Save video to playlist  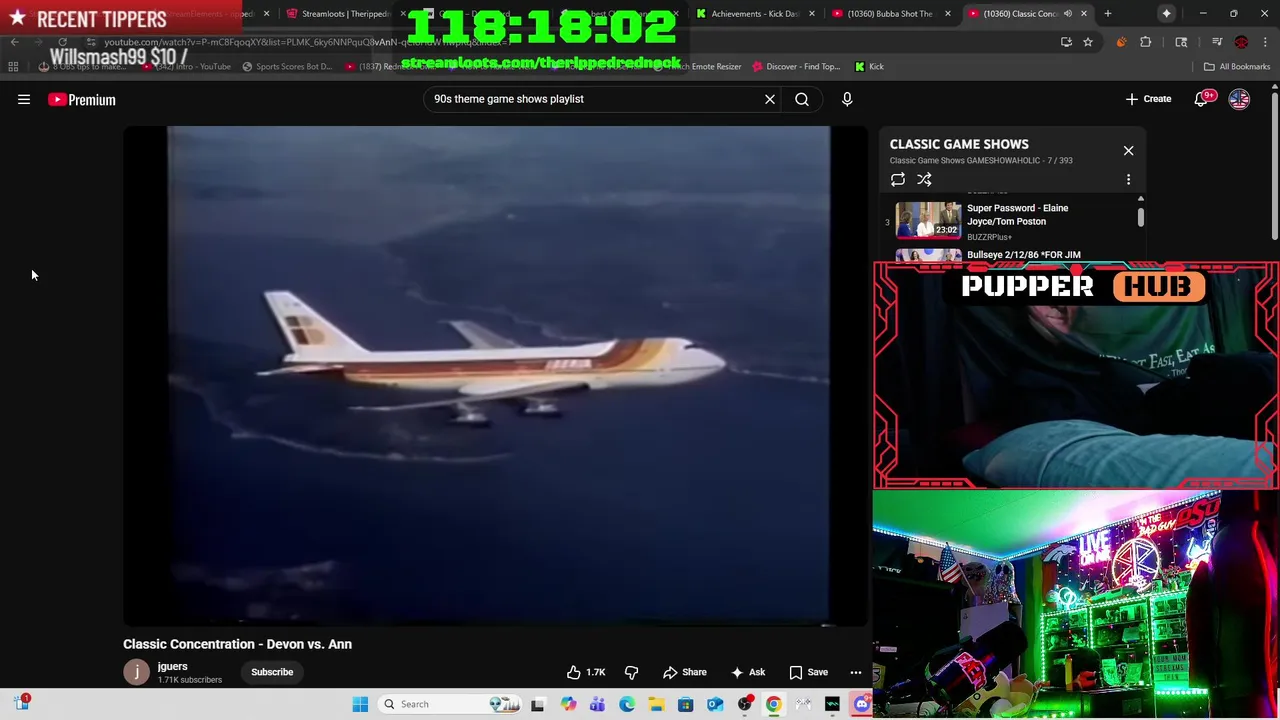pyautogui.click(x=808, y=672)
